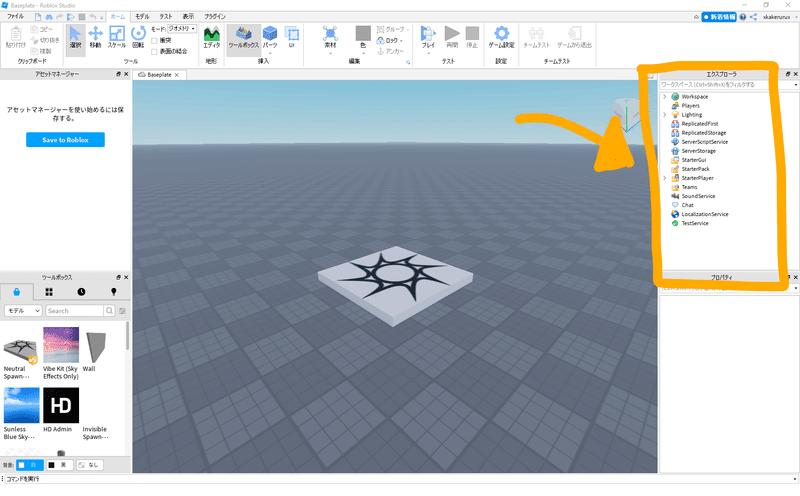Open the UI insert button
The height and width of the screenshot is (496, 800).
click(x=292, y=37)
